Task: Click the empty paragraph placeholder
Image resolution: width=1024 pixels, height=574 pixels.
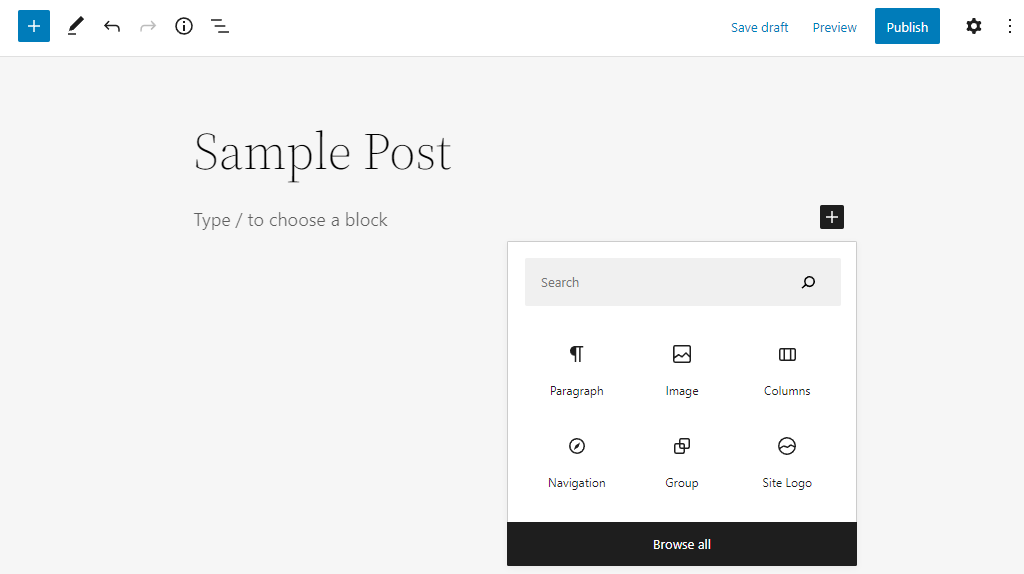Action: [x=290, y=220]
